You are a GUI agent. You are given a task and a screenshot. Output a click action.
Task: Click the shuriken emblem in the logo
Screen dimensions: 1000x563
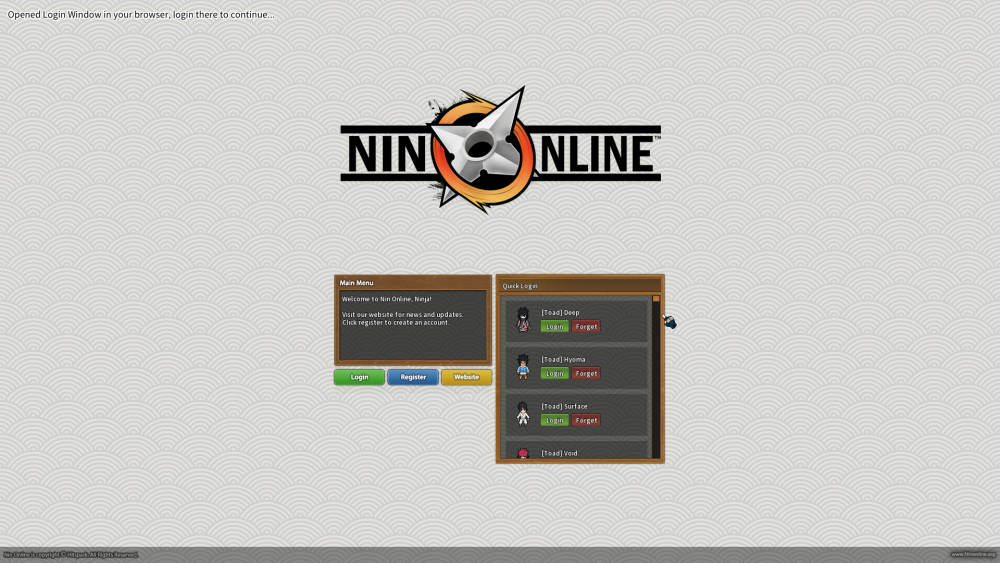click(x=484, y=149)
